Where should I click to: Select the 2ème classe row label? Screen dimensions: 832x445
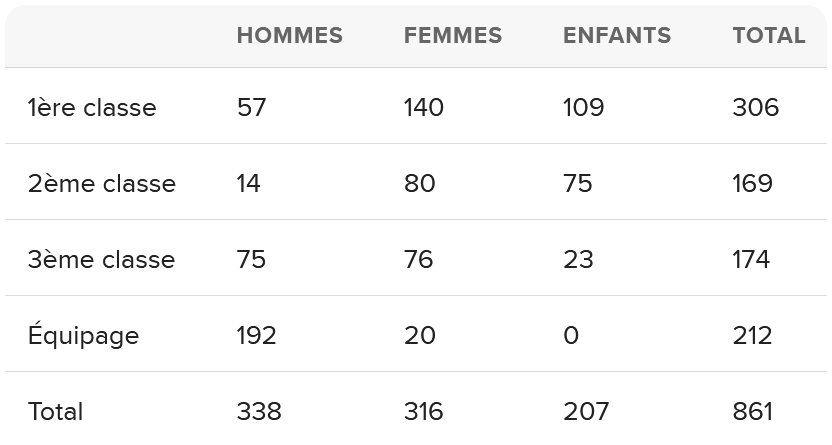pyautogui.click(x=102, y=184)
